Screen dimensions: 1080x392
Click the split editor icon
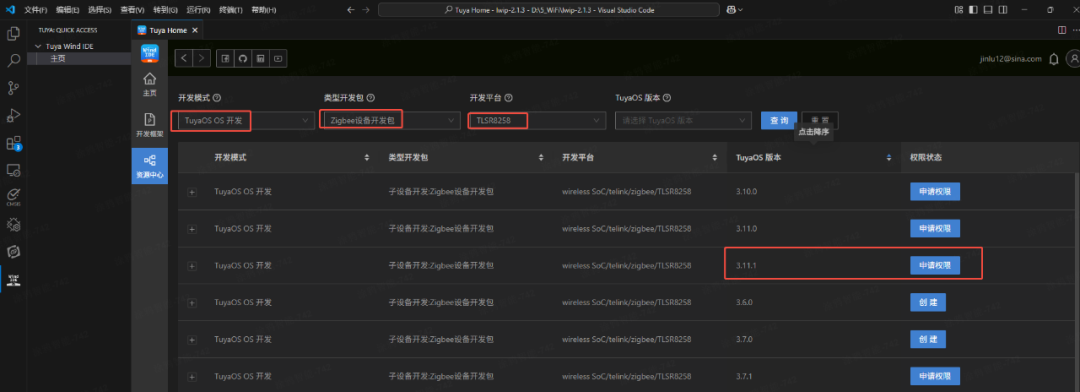click(1061, 30)
